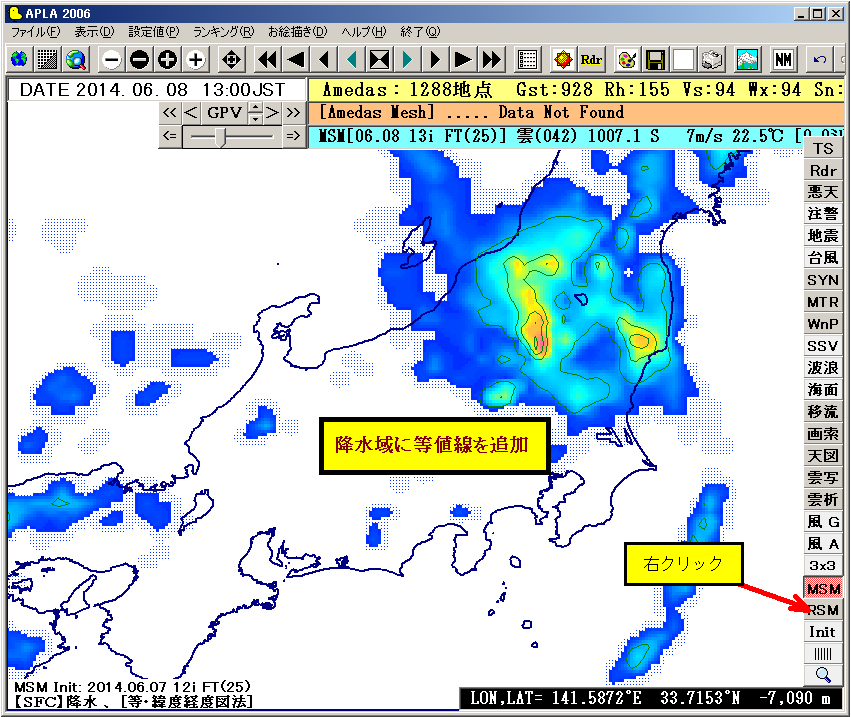The width and height of the screenshot is (851, 717).
Task: Click the GPV spinner up/down arrows
Action: [255, 112]
